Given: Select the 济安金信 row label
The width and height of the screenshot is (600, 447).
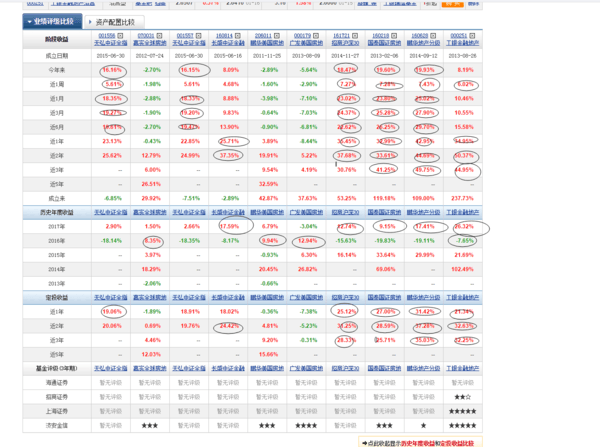Looking at the screenshot, I should [57, 425].
